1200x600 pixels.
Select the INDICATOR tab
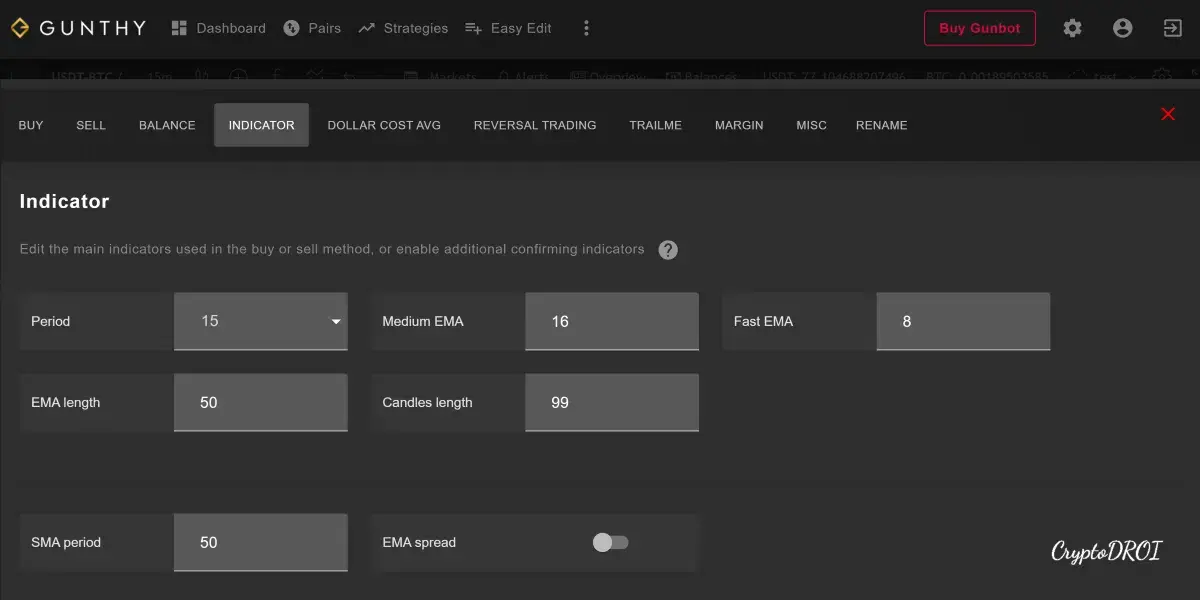(x=261, y=125)
